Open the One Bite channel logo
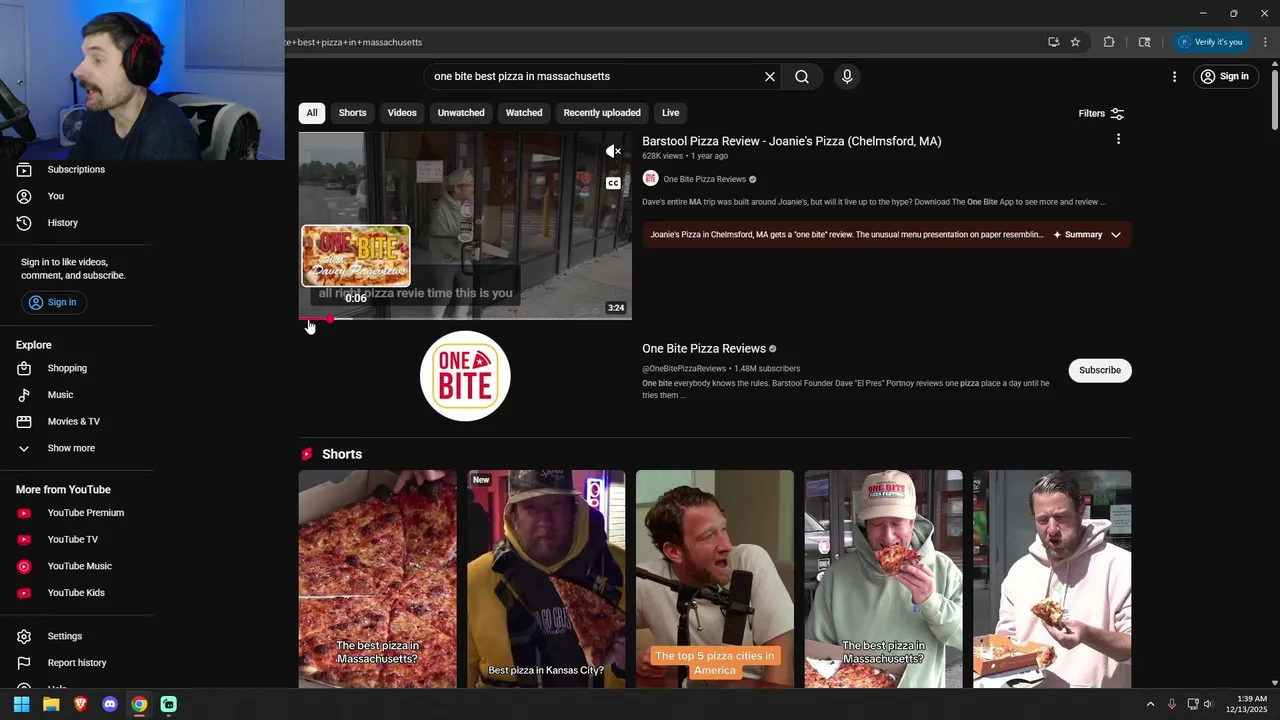Screen dimensions: 1280x720 point(465,376)
